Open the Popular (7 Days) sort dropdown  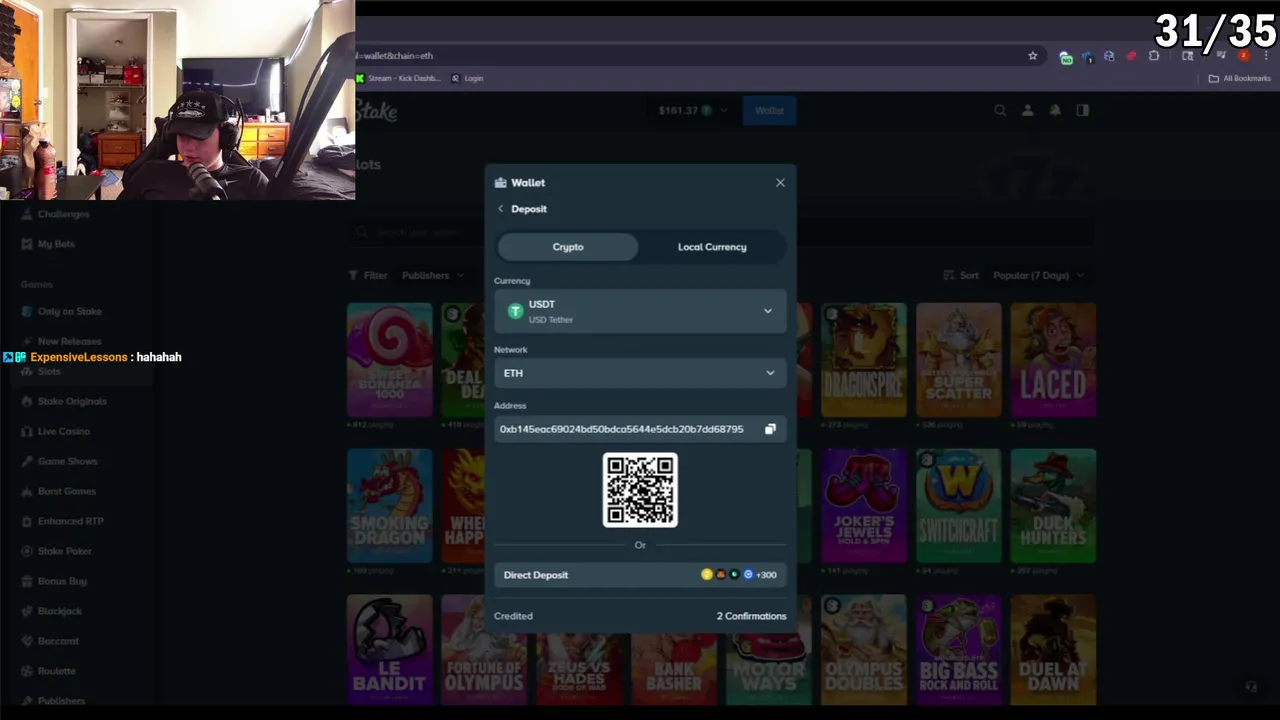[x=1039, y=276]
